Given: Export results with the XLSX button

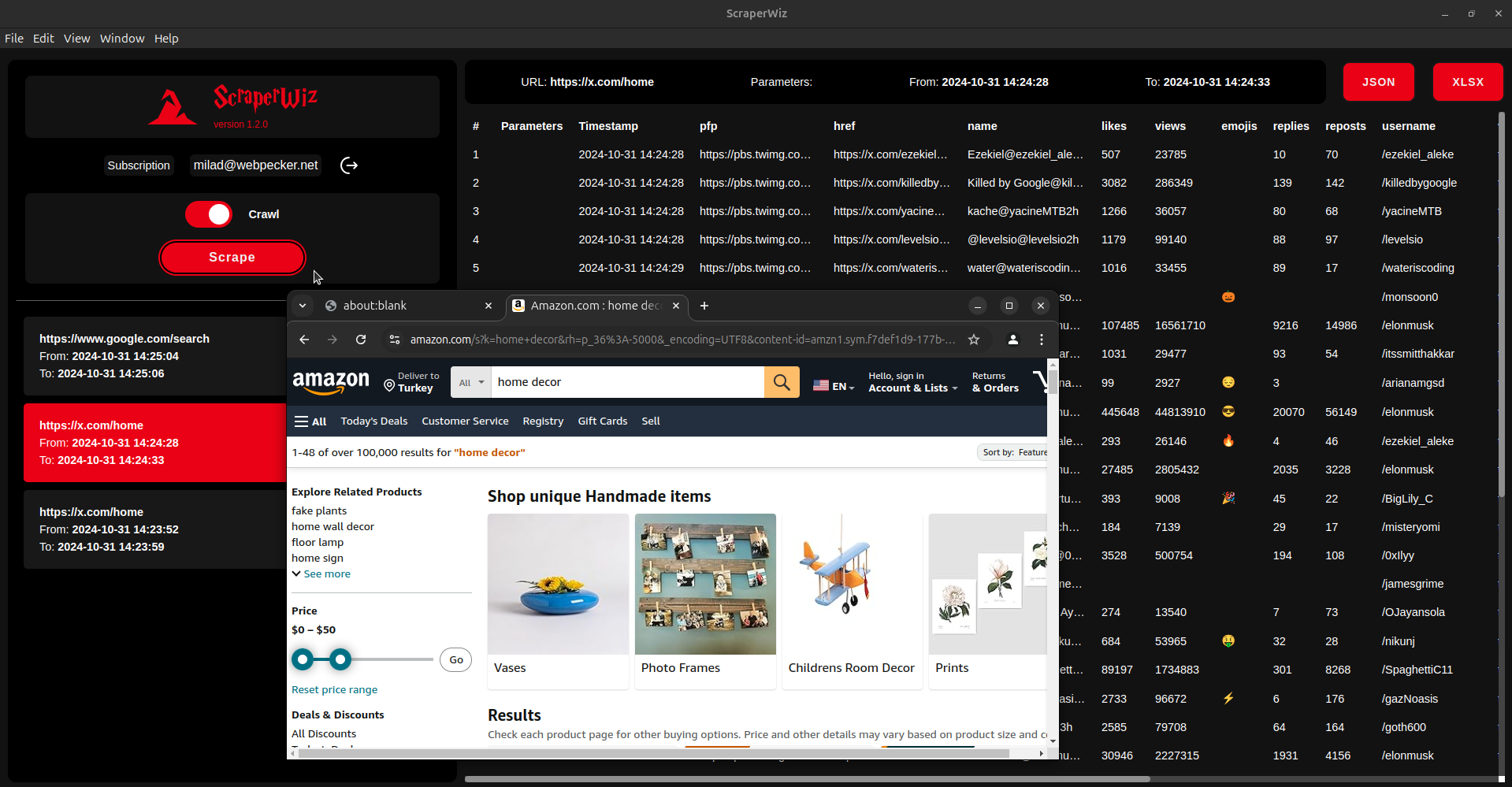Looking at the screenshot, I should (x=1468, y=82).
